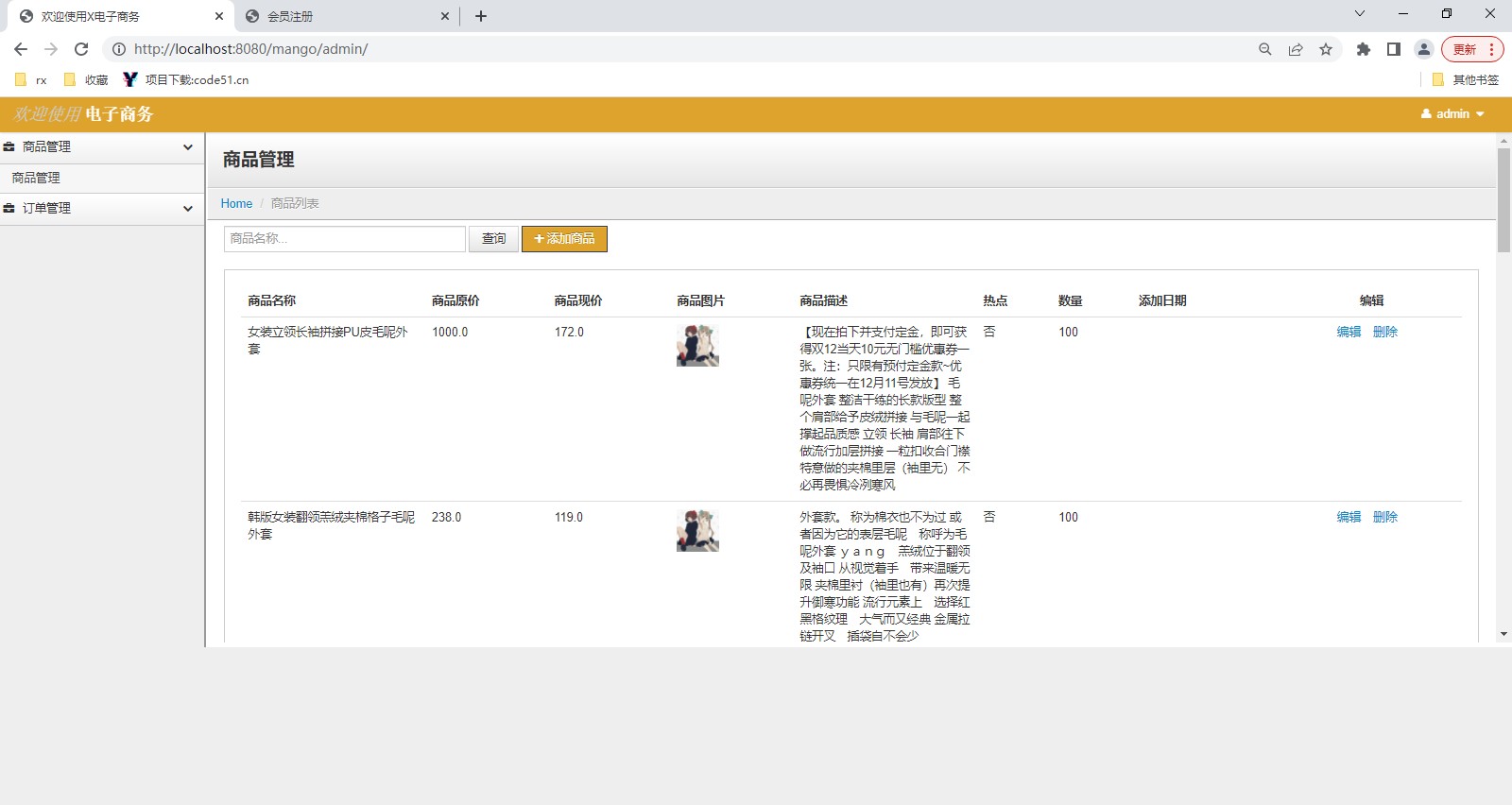Edit 女装立领长袖拼接PU皮毛呢外套 with 编辑
Screen dimensions: 1512x805
pyautogui.click(x=1349, y=333)
